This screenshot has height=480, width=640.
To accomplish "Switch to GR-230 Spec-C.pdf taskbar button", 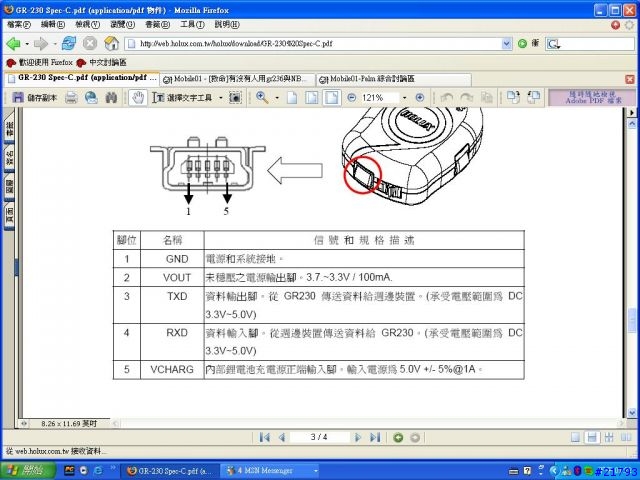I will tap(169, 471).
